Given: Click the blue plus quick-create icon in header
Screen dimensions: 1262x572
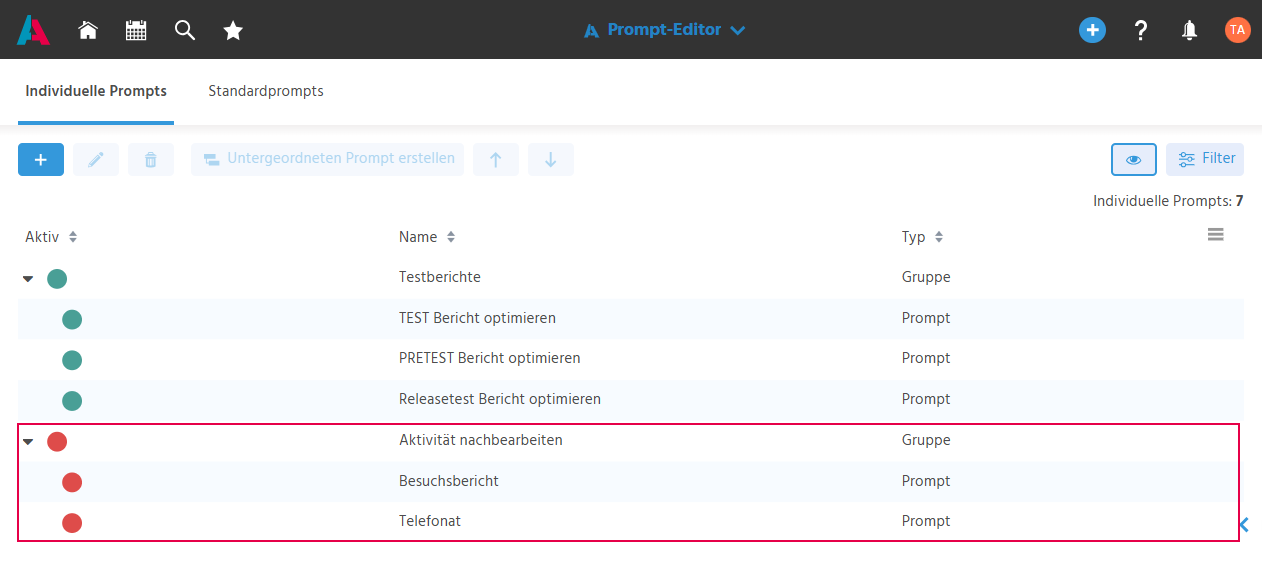Looking at the screenshot, I should point(1092,30).
